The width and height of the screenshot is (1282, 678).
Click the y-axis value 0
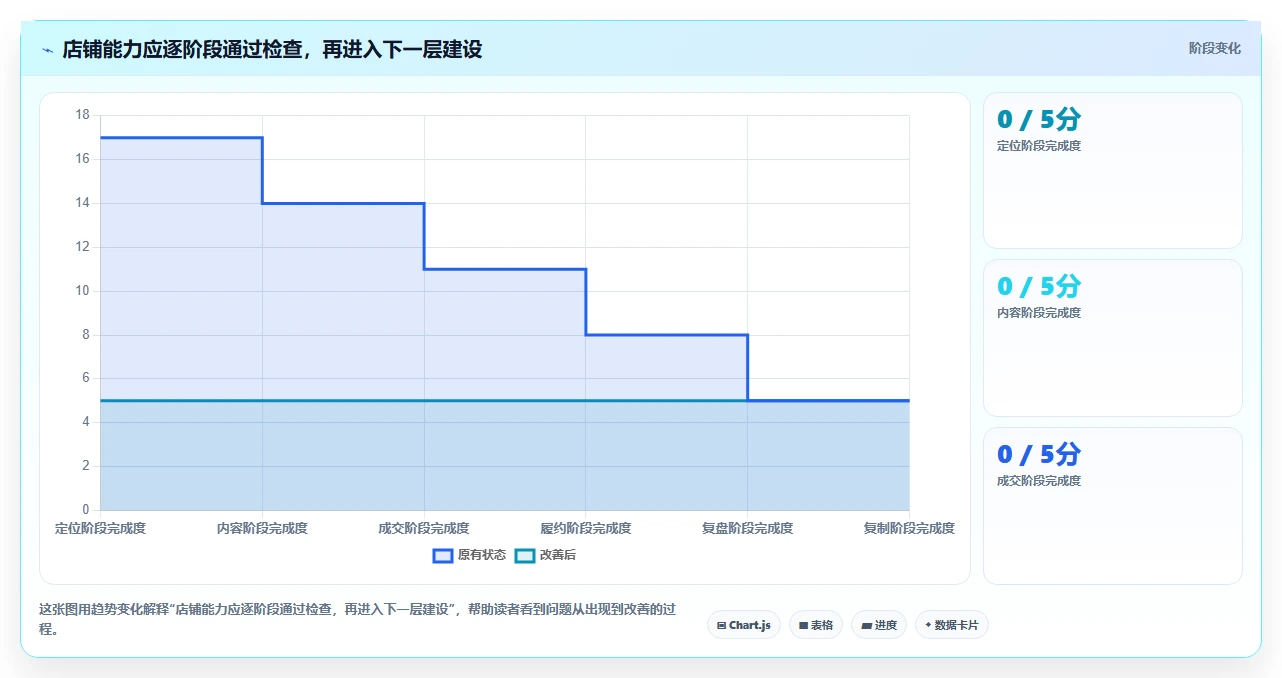[86, 510]
